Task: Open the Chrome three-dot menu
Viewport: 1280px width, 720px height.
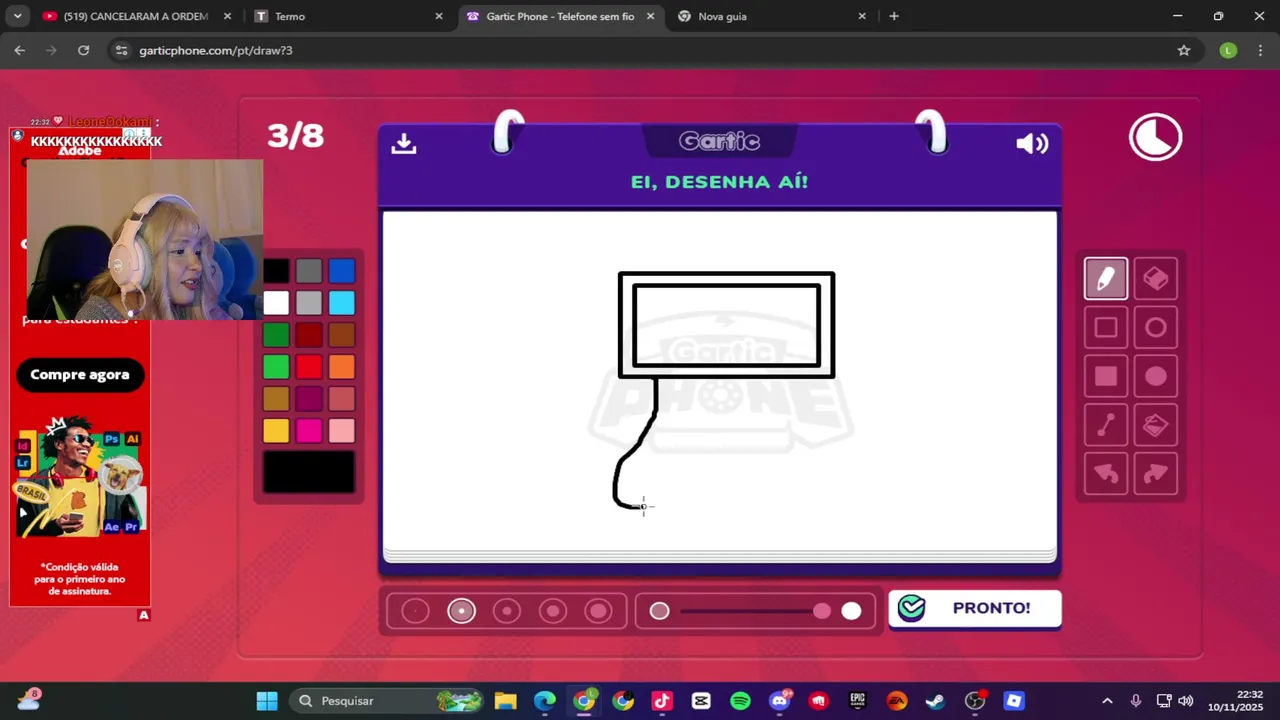Action: [1260, 50]
